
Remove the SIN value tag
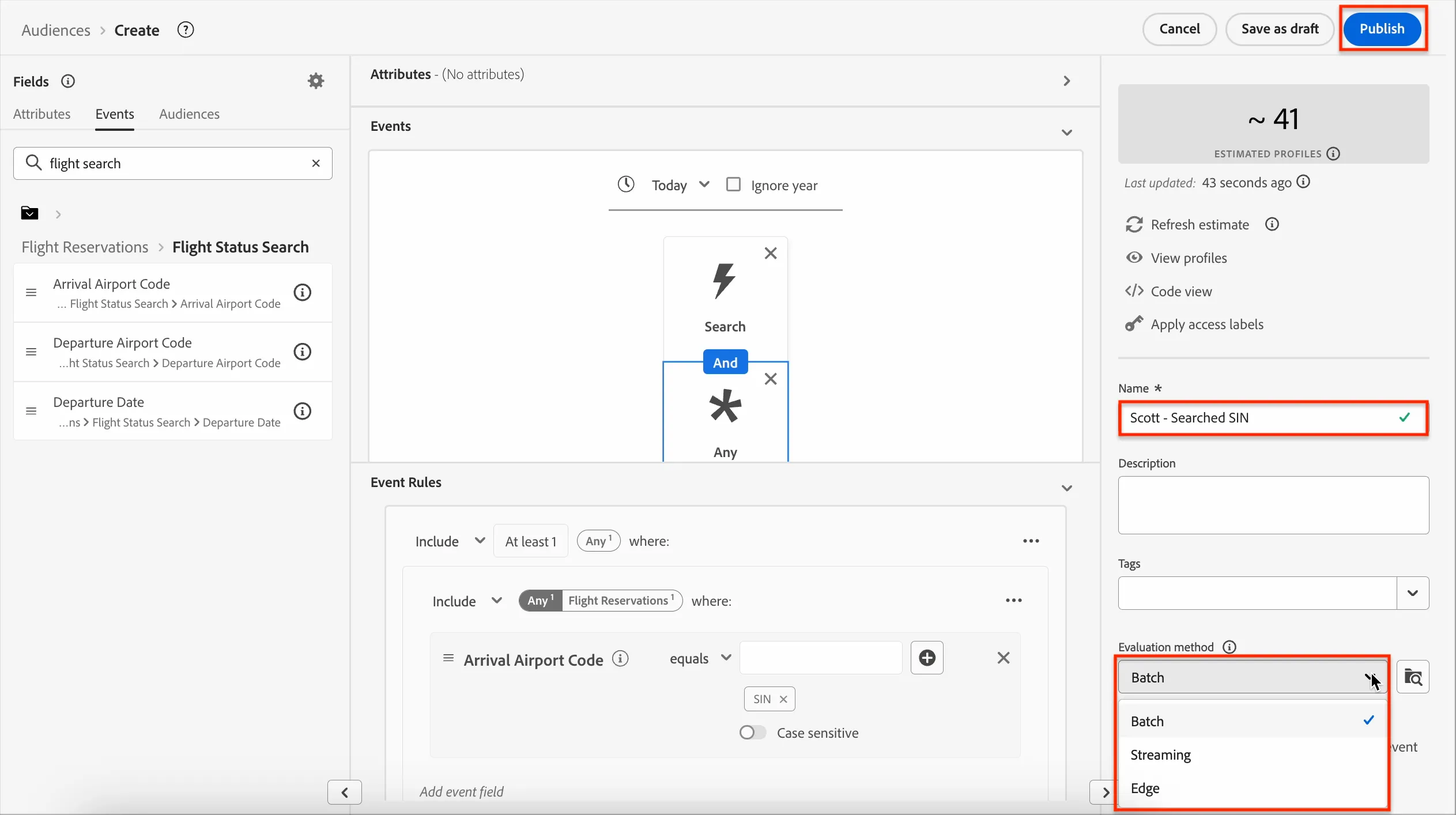pyautogui.click(x=783, y=699)
